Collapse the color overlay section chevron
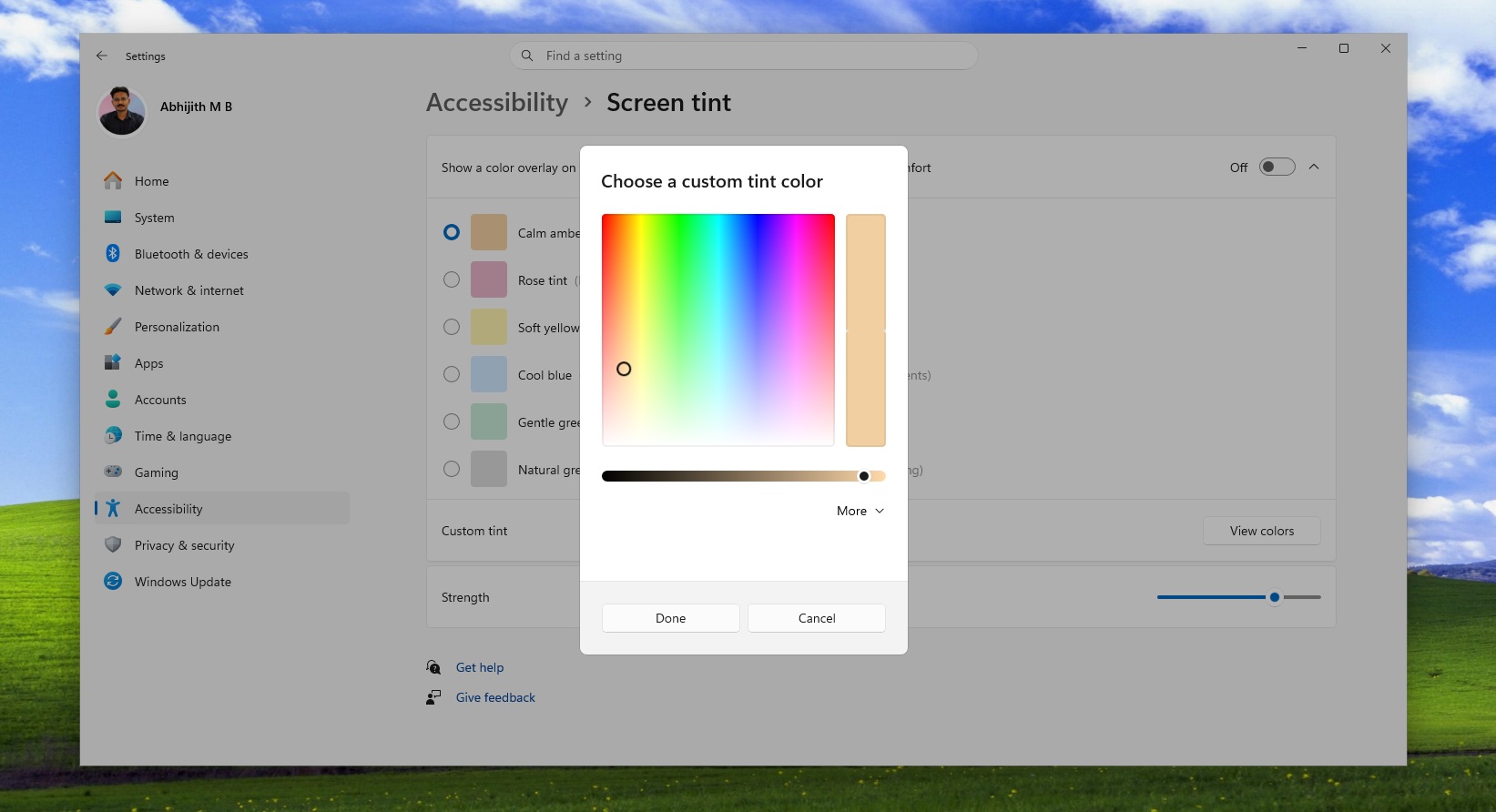 point(1313,167)
